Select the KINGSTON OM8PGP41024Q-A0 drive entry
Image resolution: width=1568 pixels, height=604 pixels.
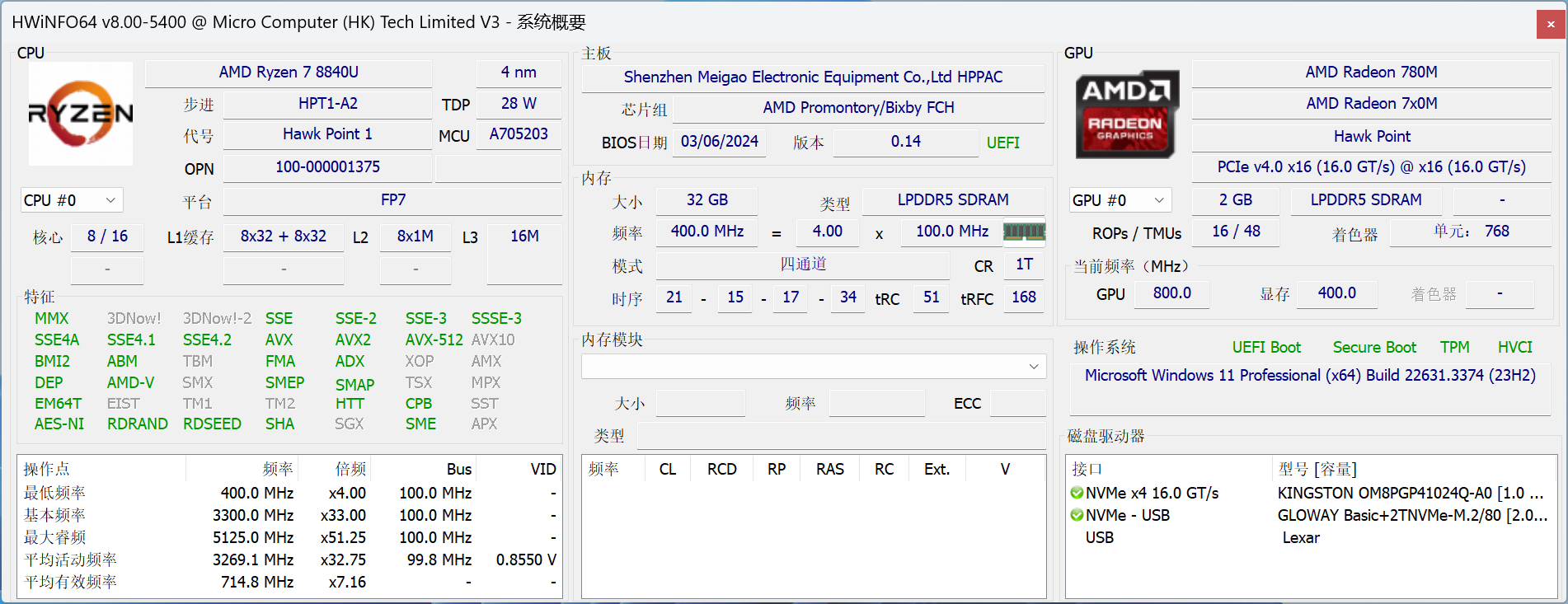(x=1410, y=494)
